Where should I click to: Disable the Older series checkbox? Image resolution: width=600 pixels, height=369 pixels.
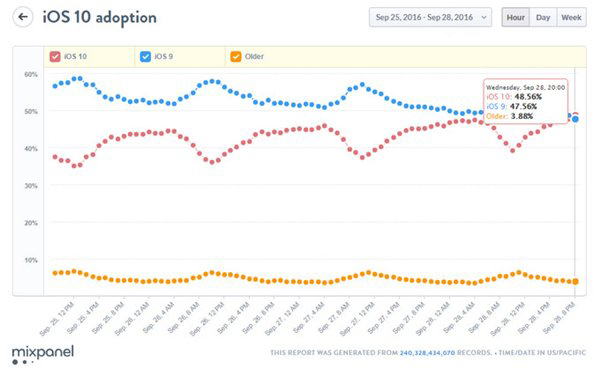click(x=236, y=57)
